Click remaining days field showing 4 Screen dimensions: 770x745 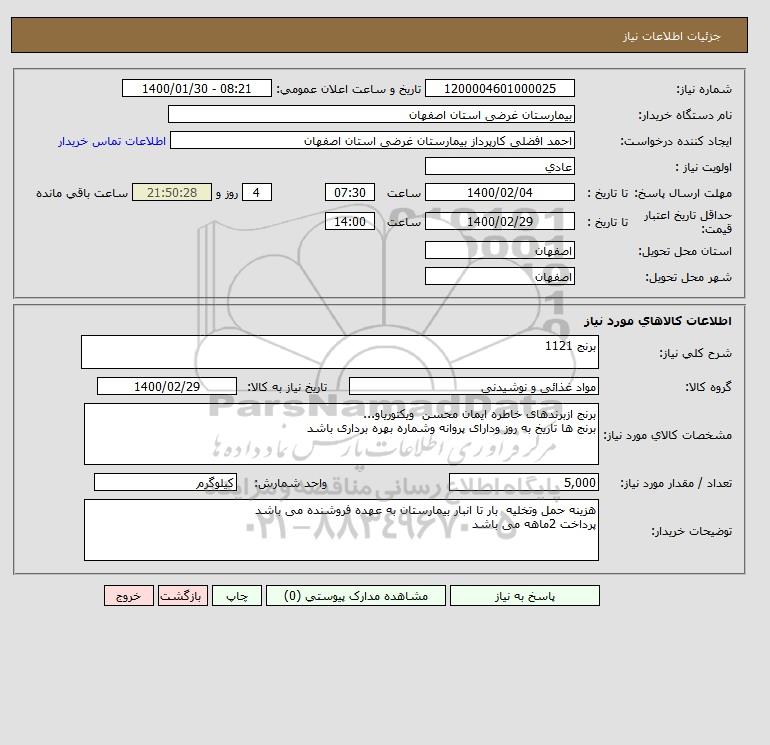(256, 193)
